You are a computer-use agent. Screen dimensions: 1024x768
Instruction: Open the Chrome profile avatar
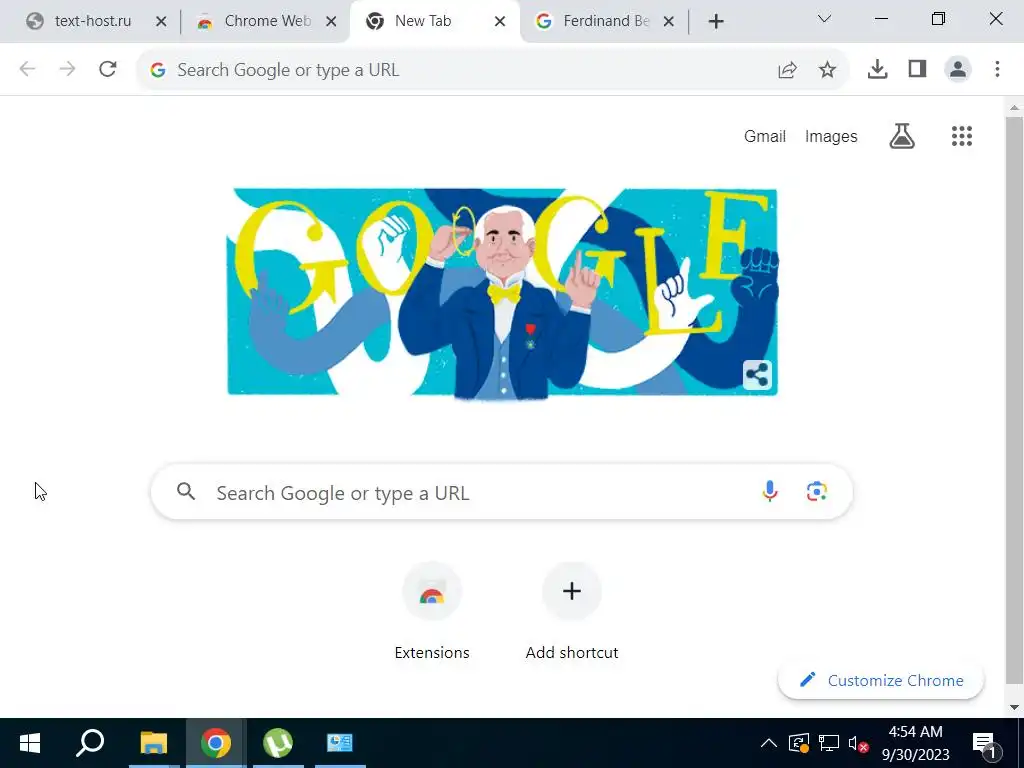coord(957,69)
